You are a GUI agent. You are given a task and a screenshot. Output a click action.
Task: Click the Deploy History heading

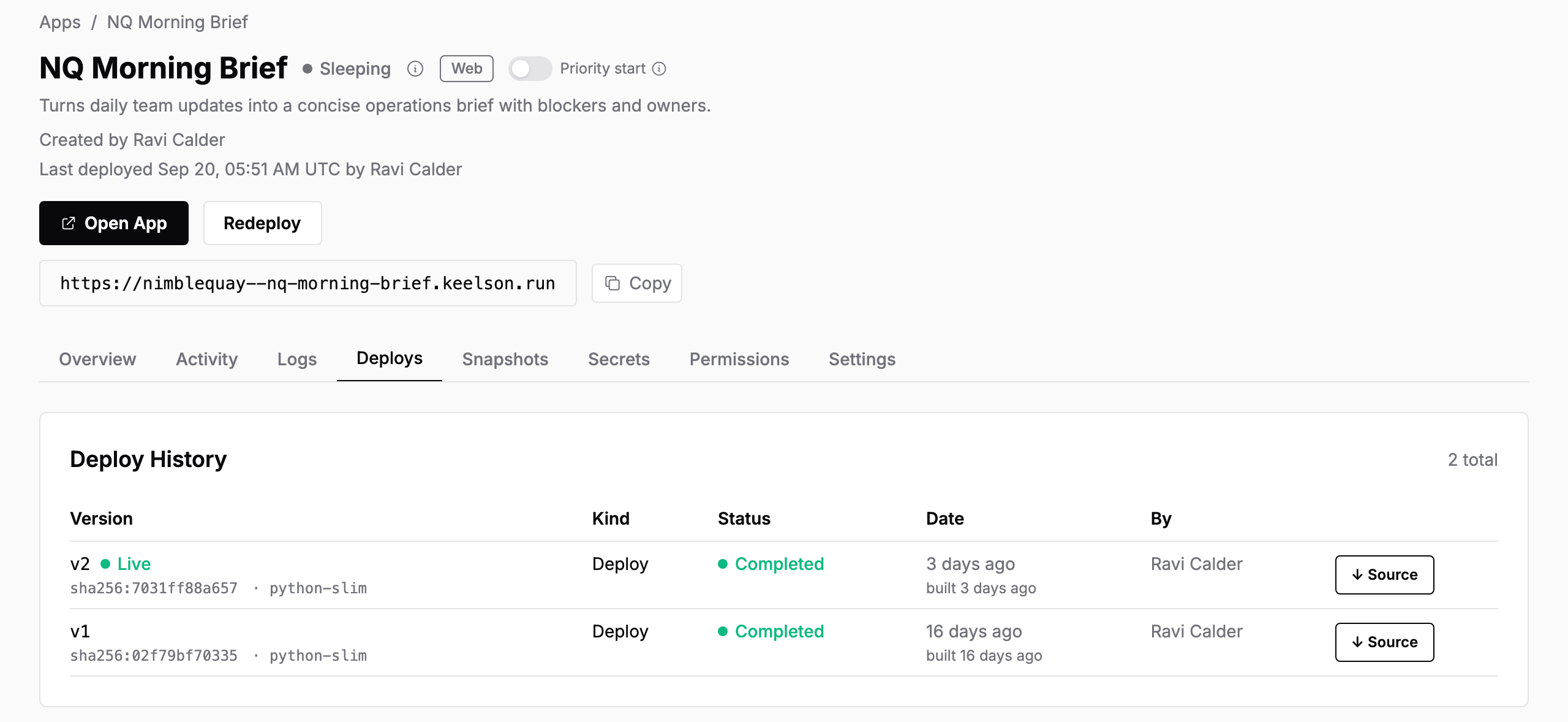click(x=148, y=459)
